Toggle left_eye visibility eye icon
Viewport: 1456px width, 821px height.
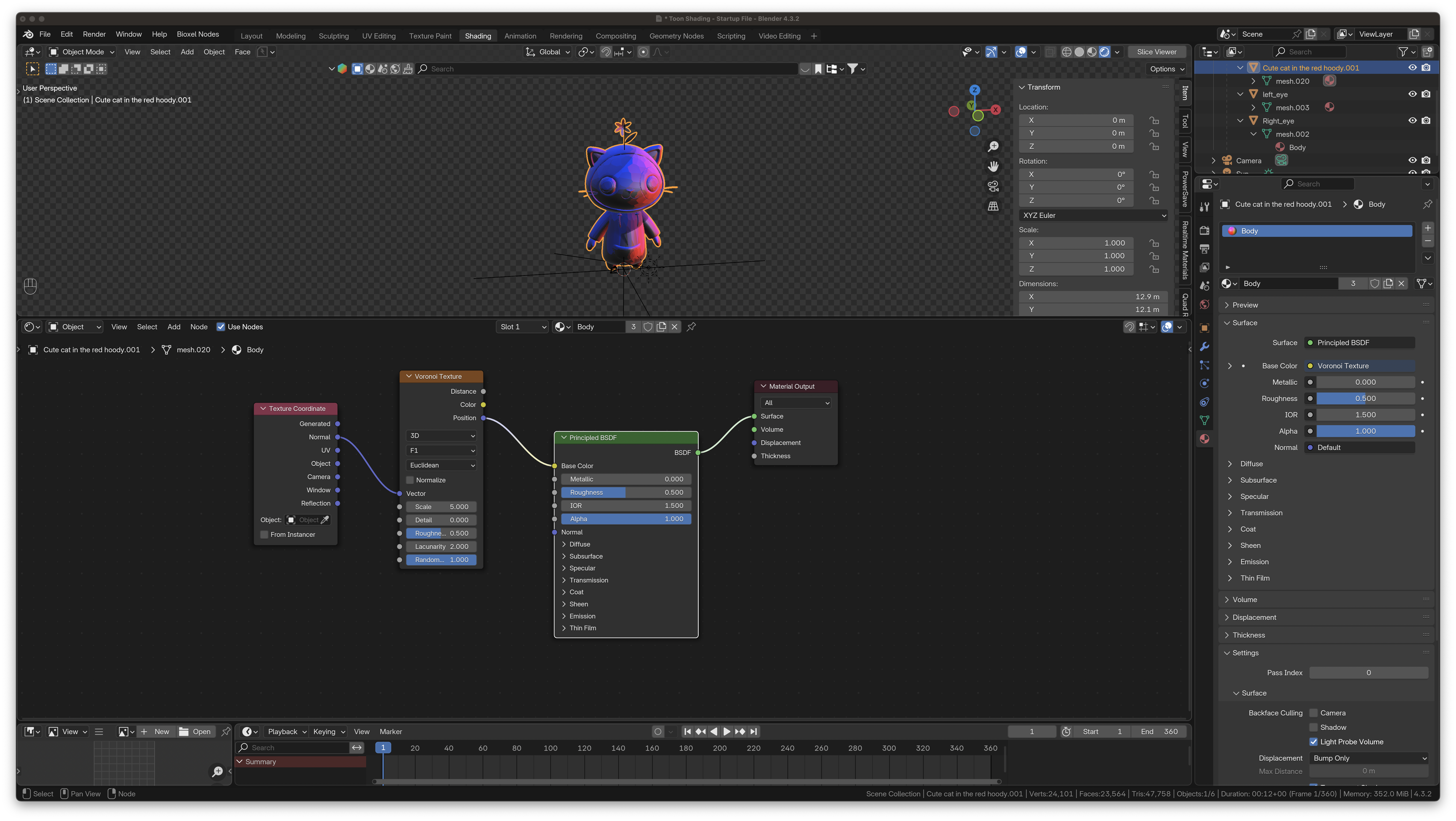1412,94
